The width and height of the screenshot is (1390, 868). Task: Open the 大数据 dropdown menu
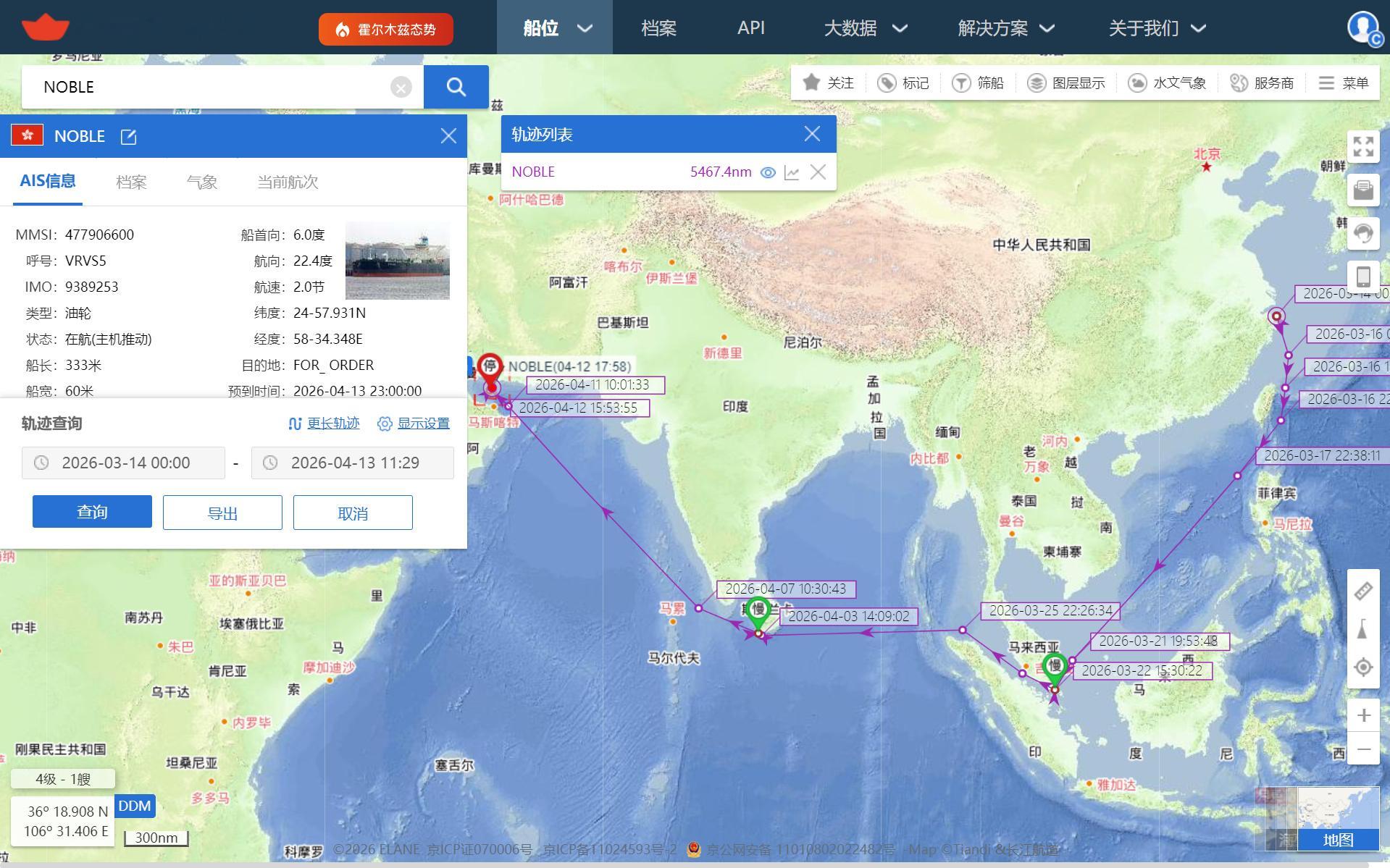[866, 28]
